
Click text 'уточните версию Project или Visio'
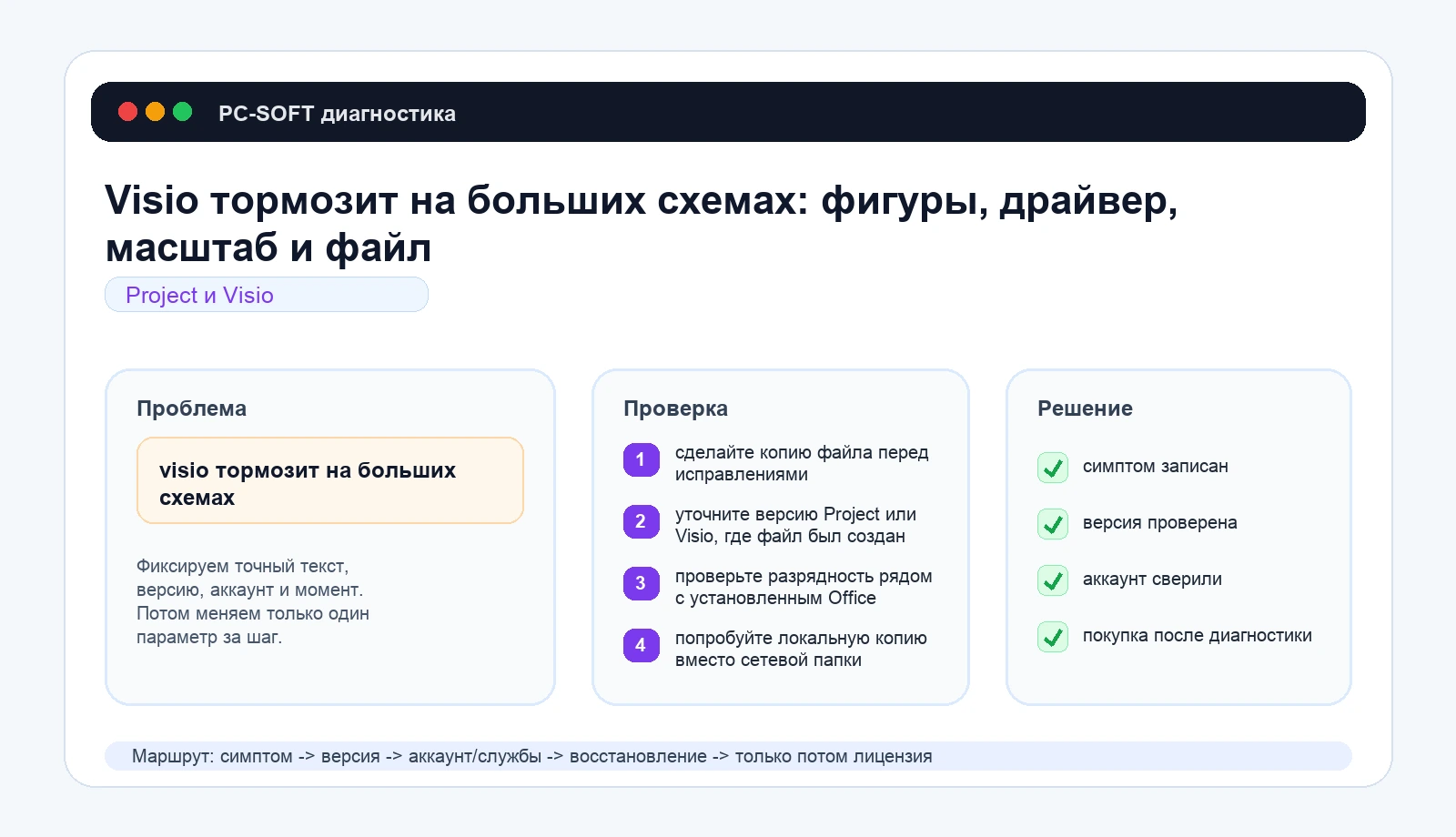point(795,525)
